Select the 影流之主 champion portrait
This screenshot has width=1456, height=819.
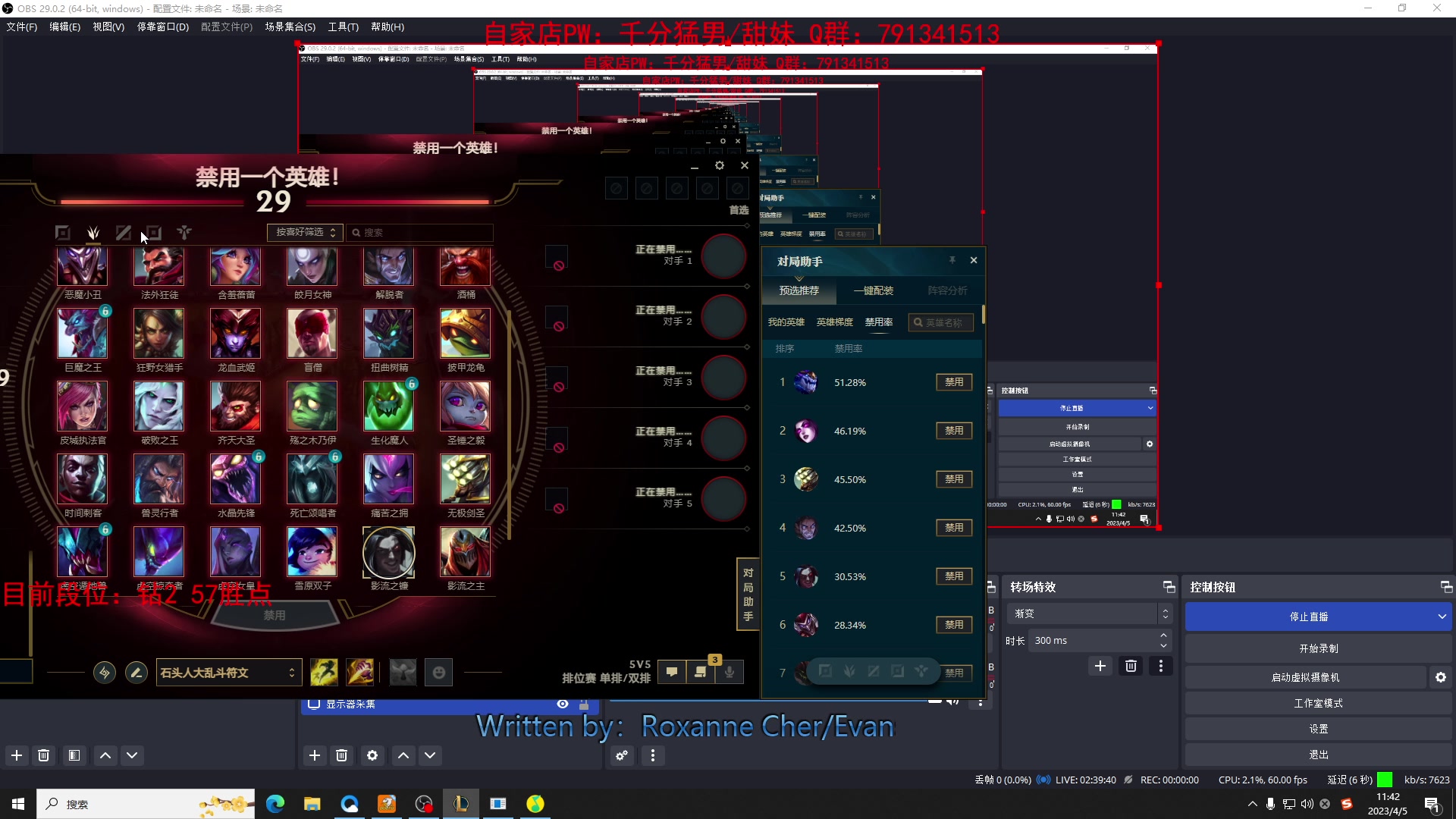[x=465, y=551]
